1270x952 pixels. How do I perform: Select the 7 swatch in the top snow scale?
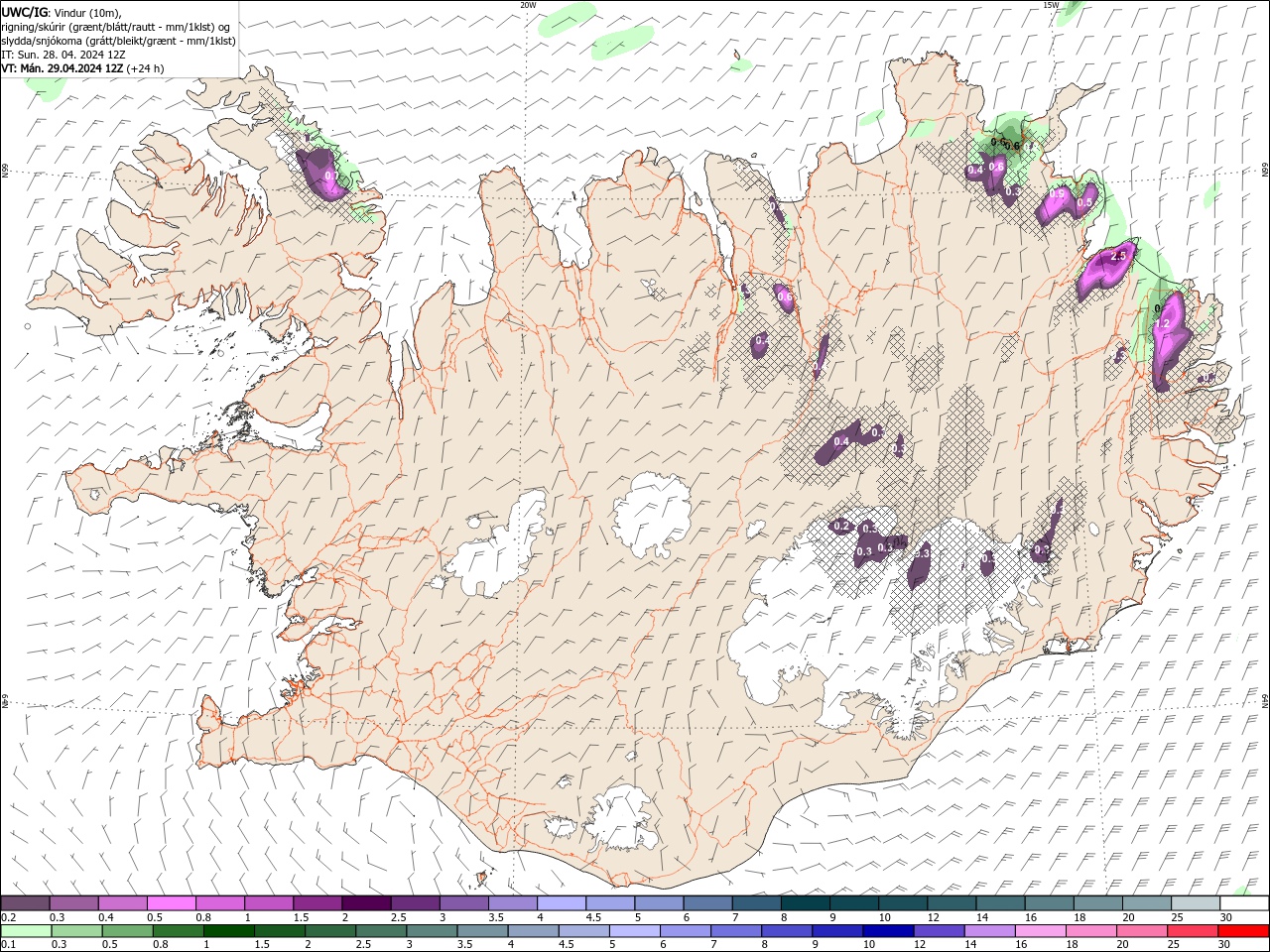(756, 903)
